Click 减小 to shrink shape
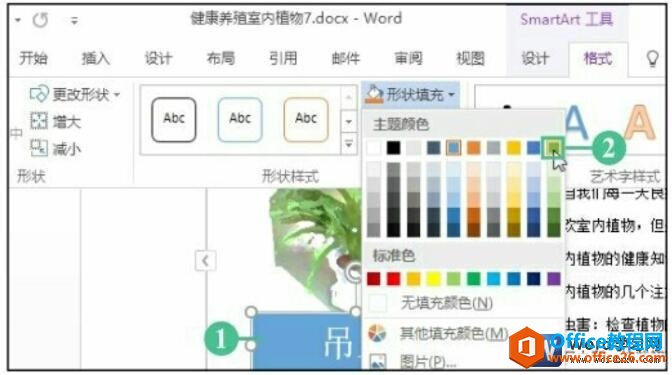This screenshot has height=375, width=672. (x=56, y=149)
